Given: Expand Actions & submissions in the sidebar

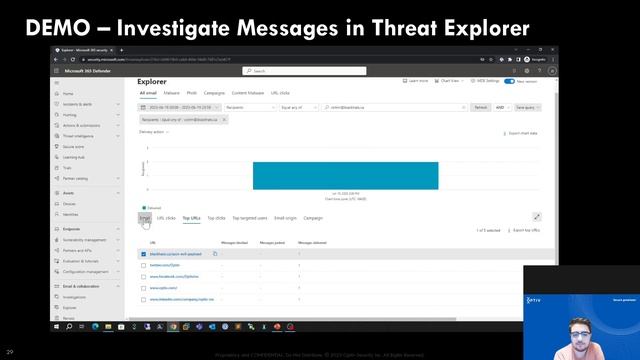Looking at the screenshot, I should [x=118, y=125].
